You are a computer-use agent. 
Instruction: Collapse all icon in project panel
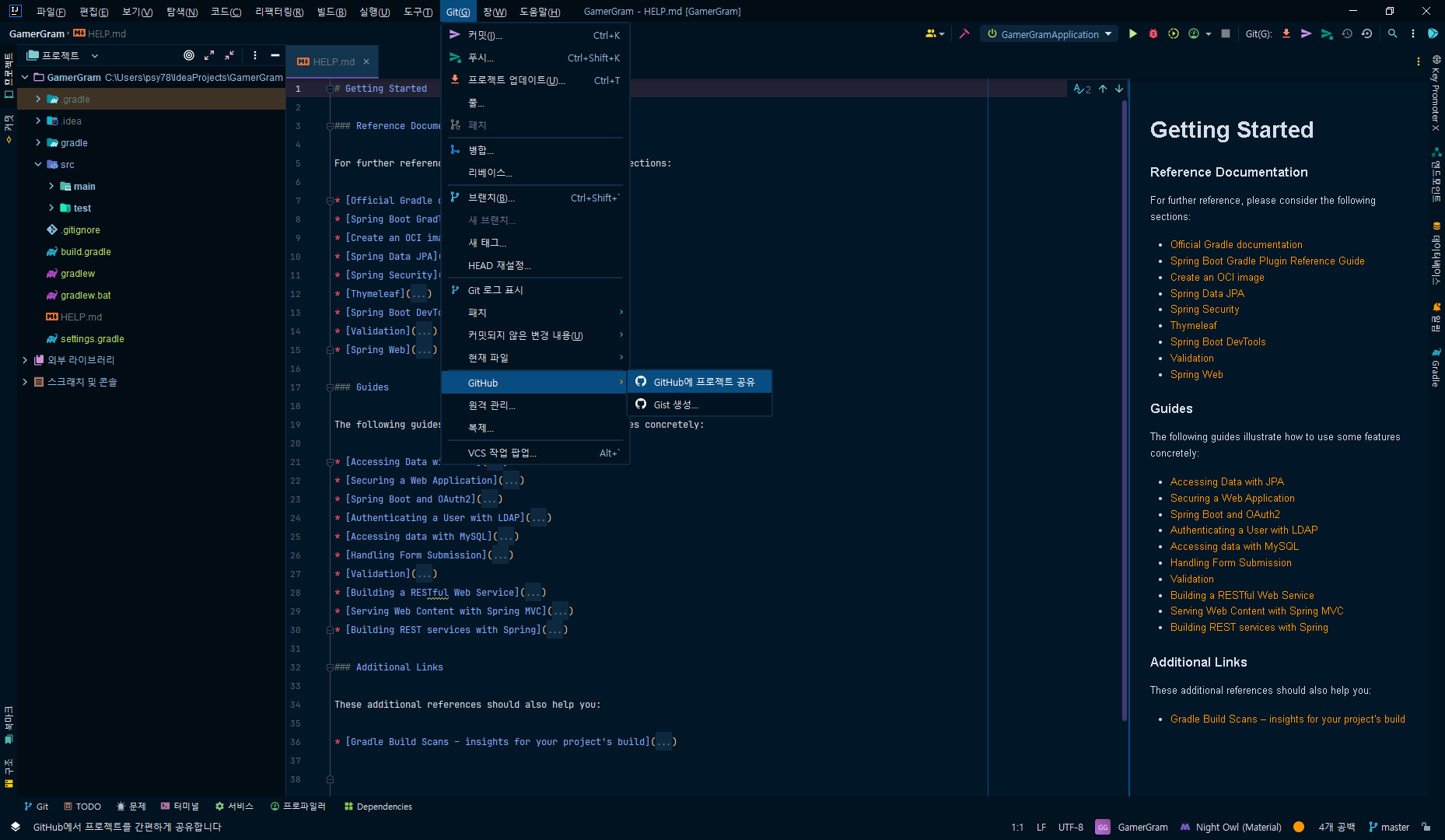pos(229,55)
